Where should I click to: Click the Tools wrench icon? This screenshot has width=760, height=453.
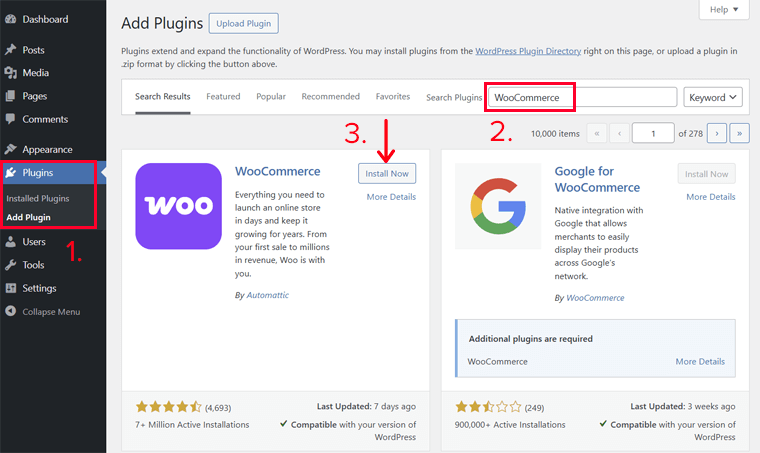pos(11,265)
